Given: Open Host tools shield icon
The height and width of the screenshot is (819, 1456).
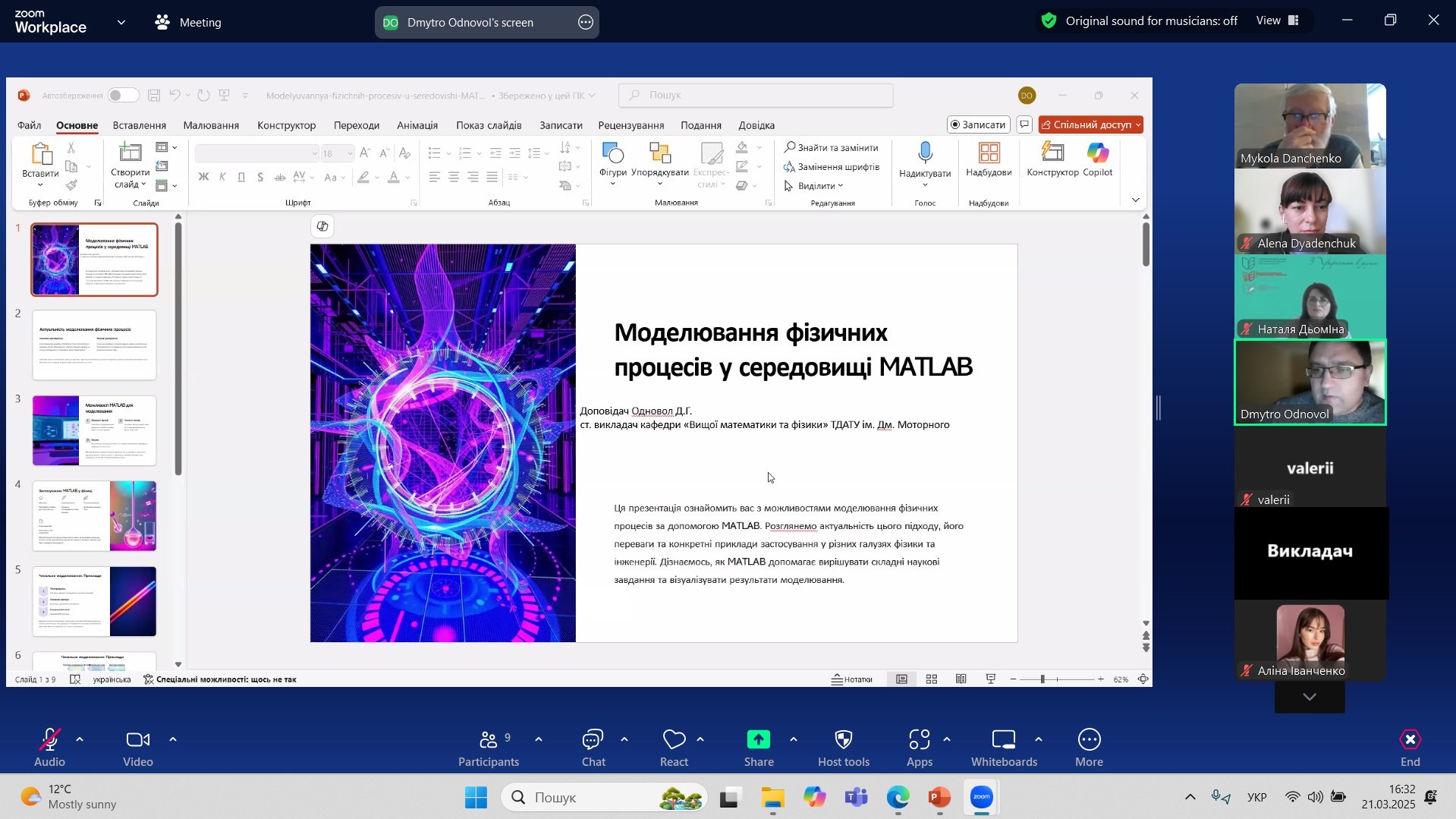Looking at the screenshot, I should (x=843, y=740).
